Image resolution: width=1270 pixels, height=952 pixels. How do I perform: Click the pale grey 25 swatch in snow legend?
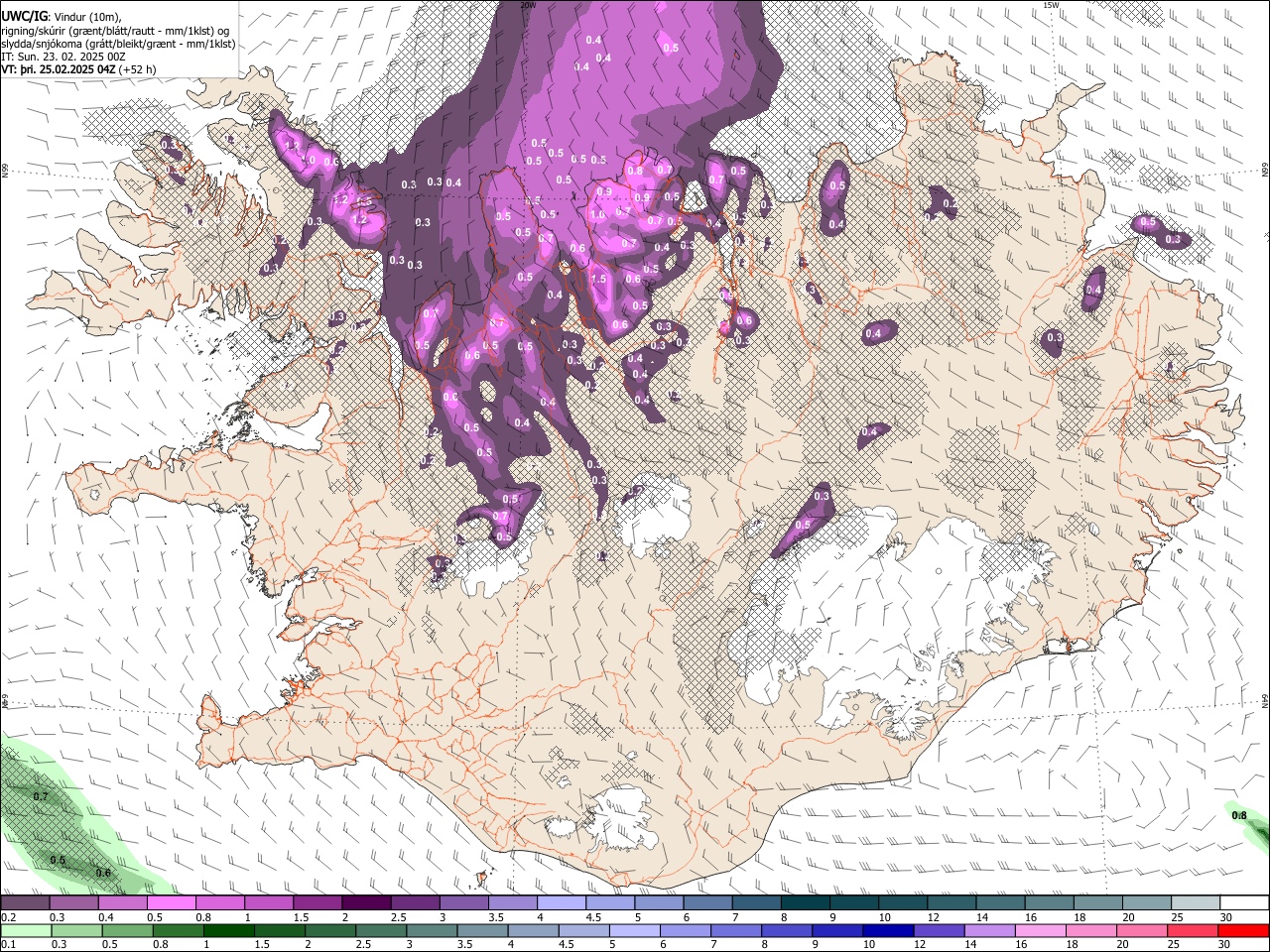coord(1197,903)
